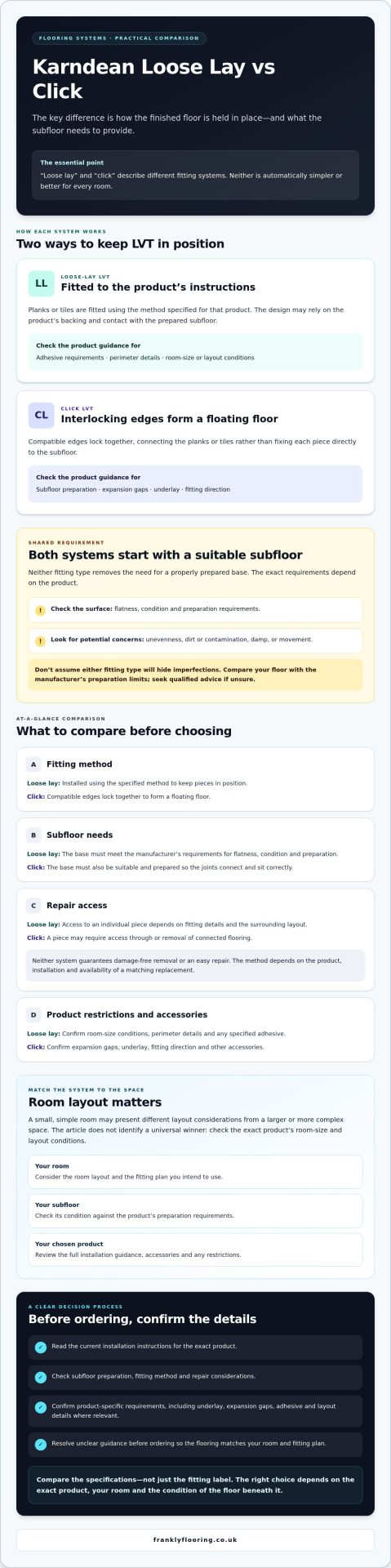Toggle checkmark for Confirm product-specific requirements
391x1568 pixels.
tap(41, 1407)
